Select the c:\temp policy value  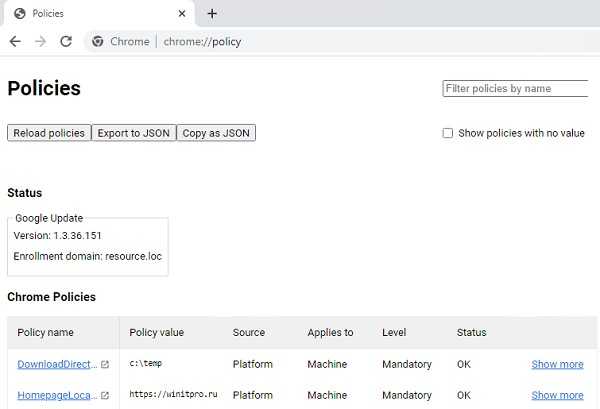coord(146,363)
